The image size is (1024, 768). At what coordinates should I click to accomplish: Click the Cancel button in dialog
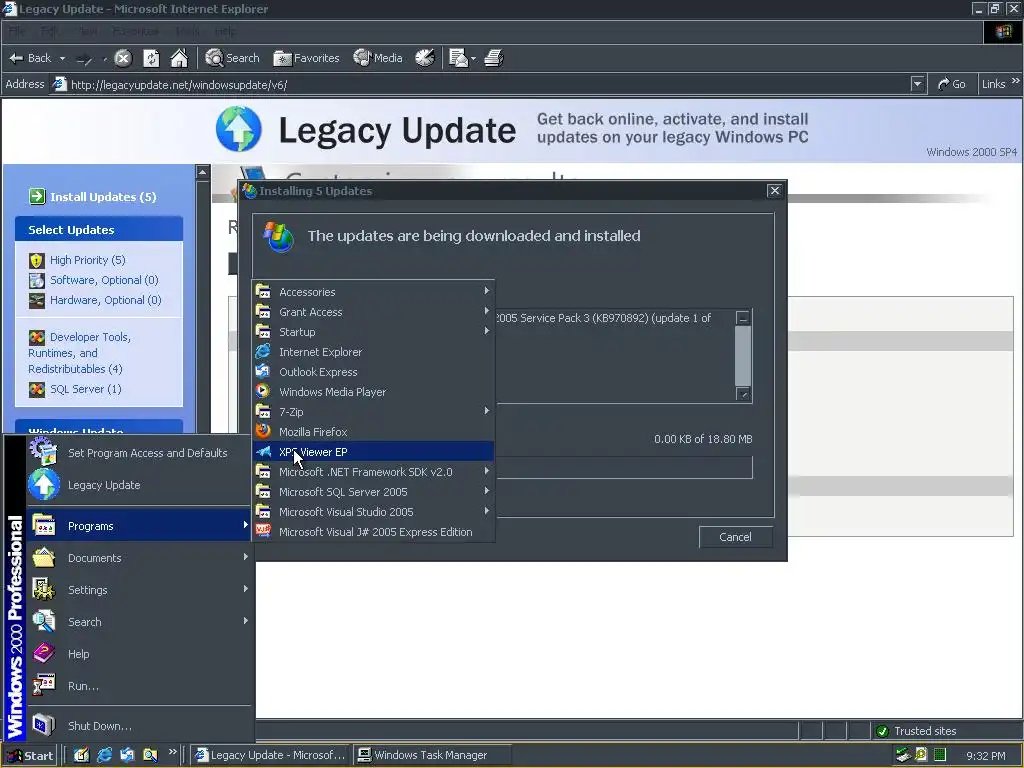(x=735, y=537)
